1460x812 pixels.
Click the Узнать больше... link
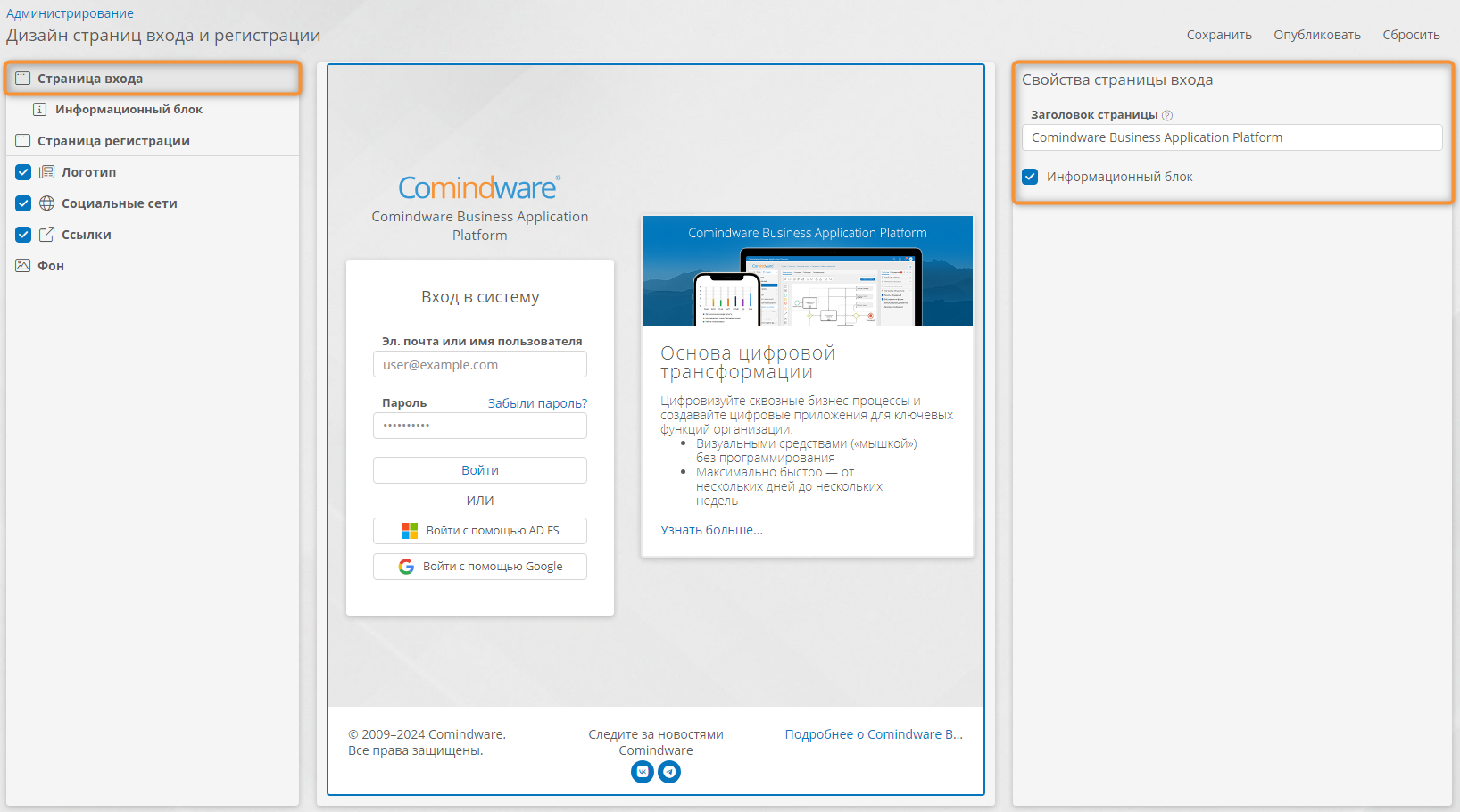[711, 530]
